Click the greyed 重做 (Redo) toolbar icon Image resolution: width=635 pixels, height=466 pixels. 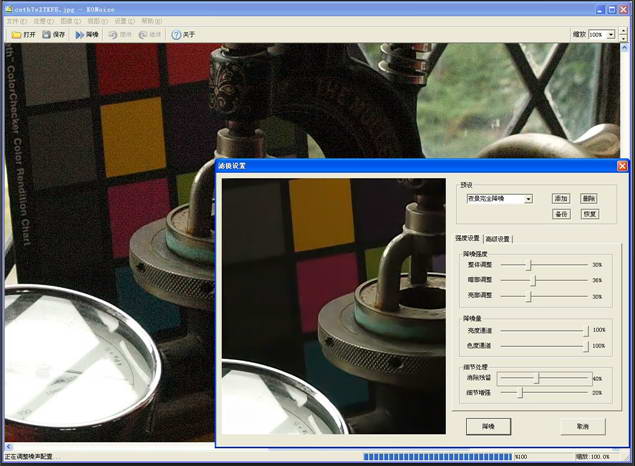click(x=143, y=35)
